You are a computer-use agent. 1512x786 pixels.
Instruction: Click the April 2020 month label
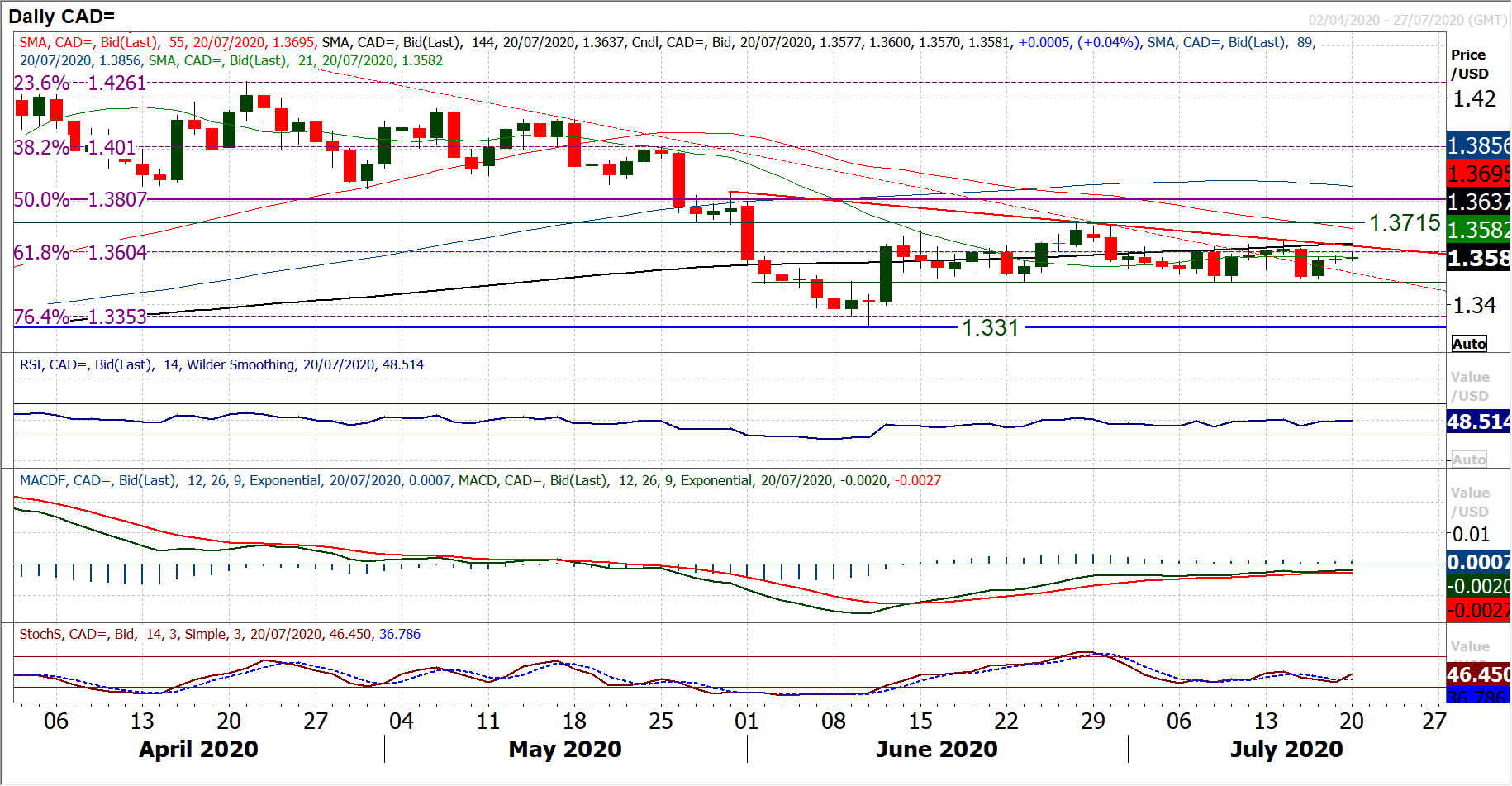coord(198,749)
